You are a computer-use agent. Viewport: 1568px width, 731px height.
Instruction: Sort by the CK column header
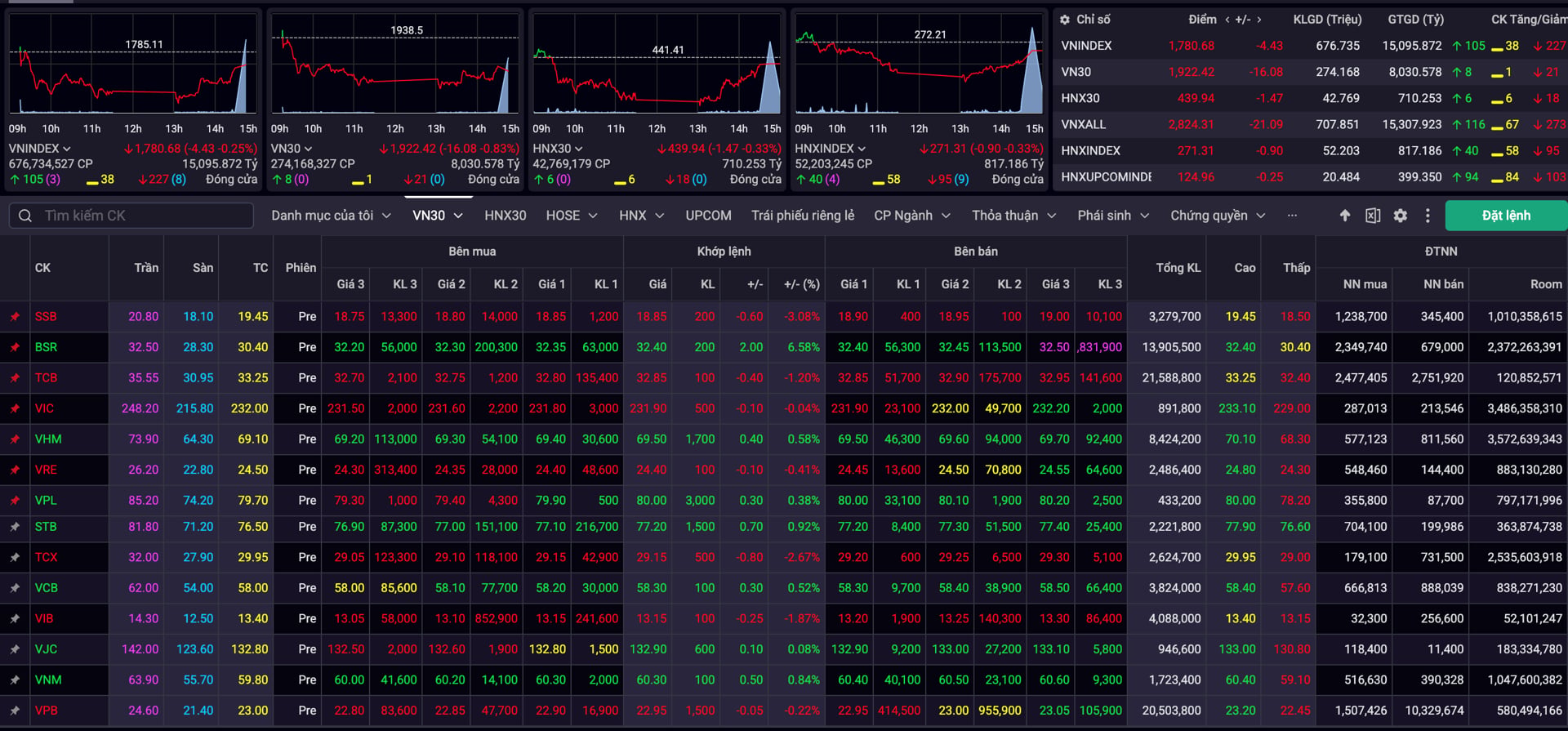42,268
